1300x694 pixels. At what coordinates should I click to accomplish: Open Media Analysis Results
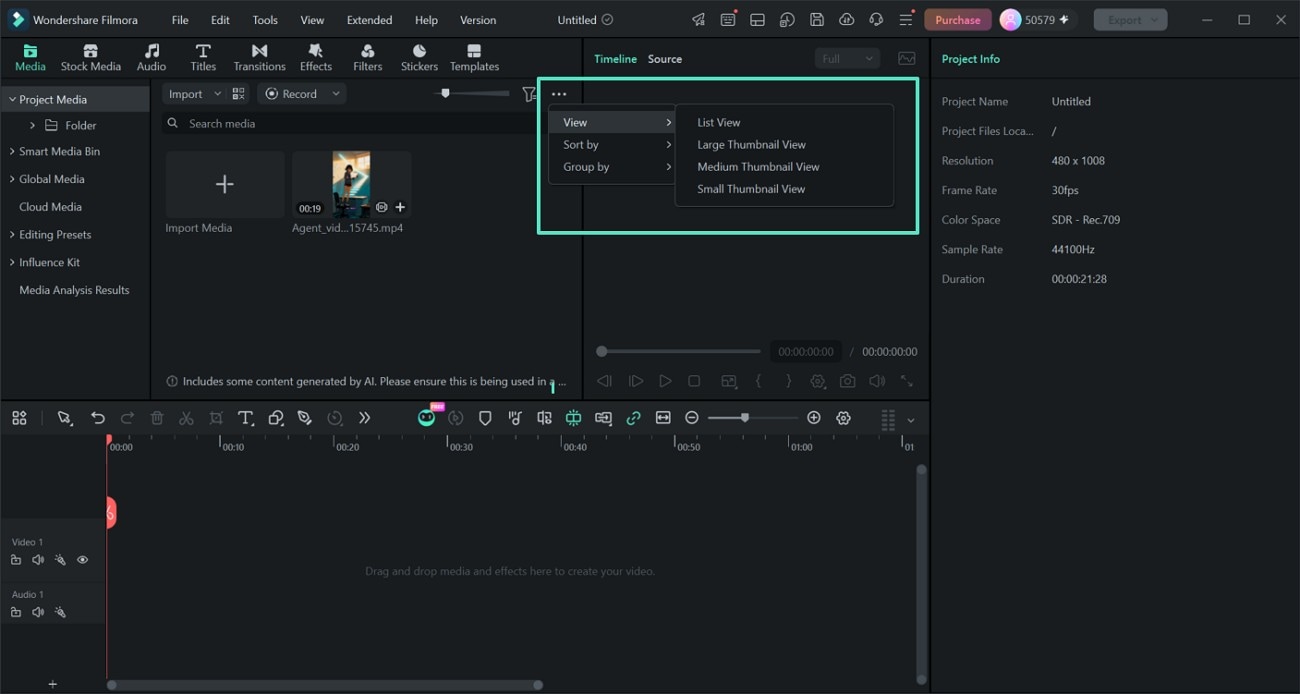click(x=74, y=290)
